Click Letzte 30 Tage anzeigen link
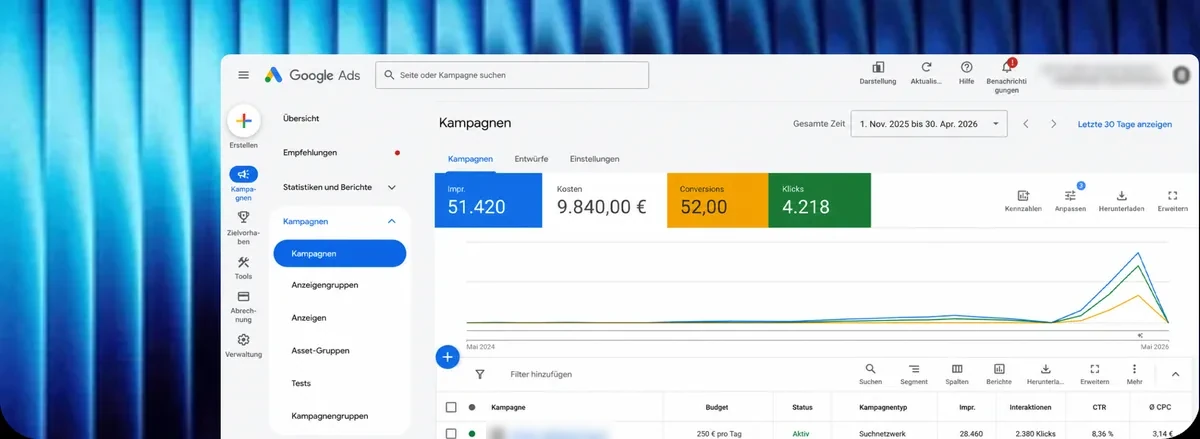This screenshot has width=1200, height=439. 1124,125
